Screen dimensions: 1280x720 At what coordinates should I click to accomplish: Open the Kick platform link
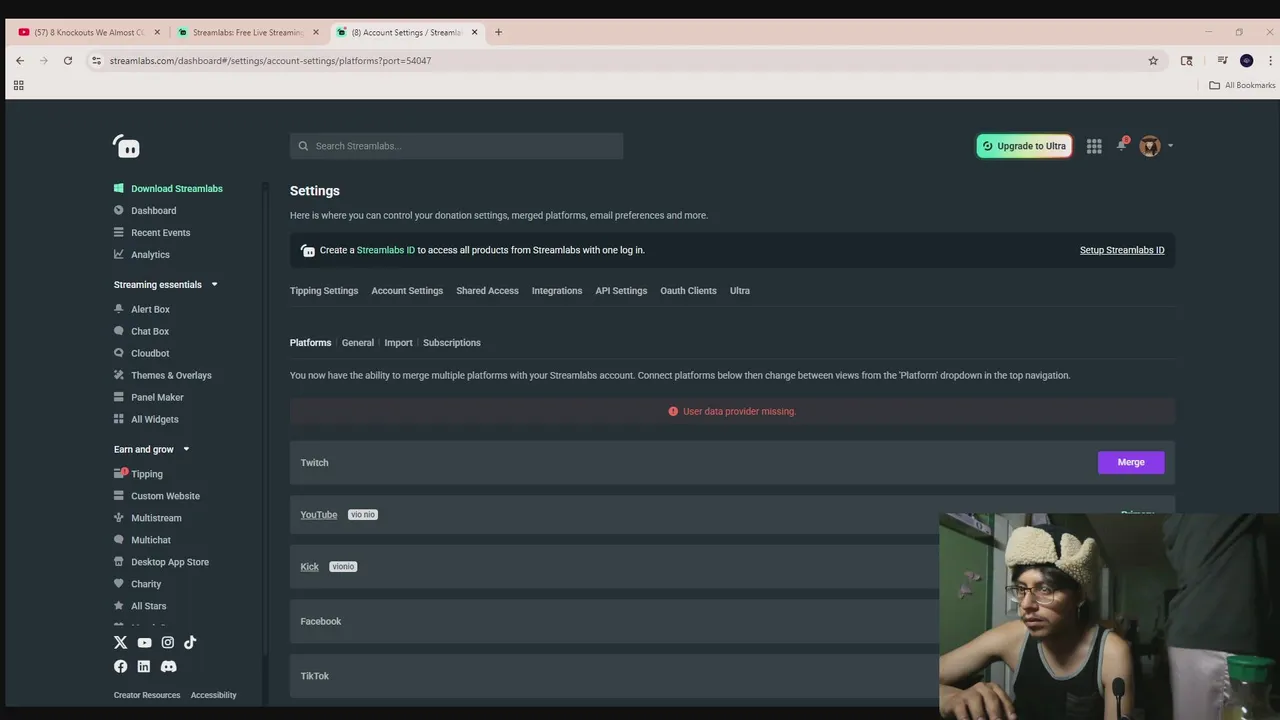click(310, 567)
